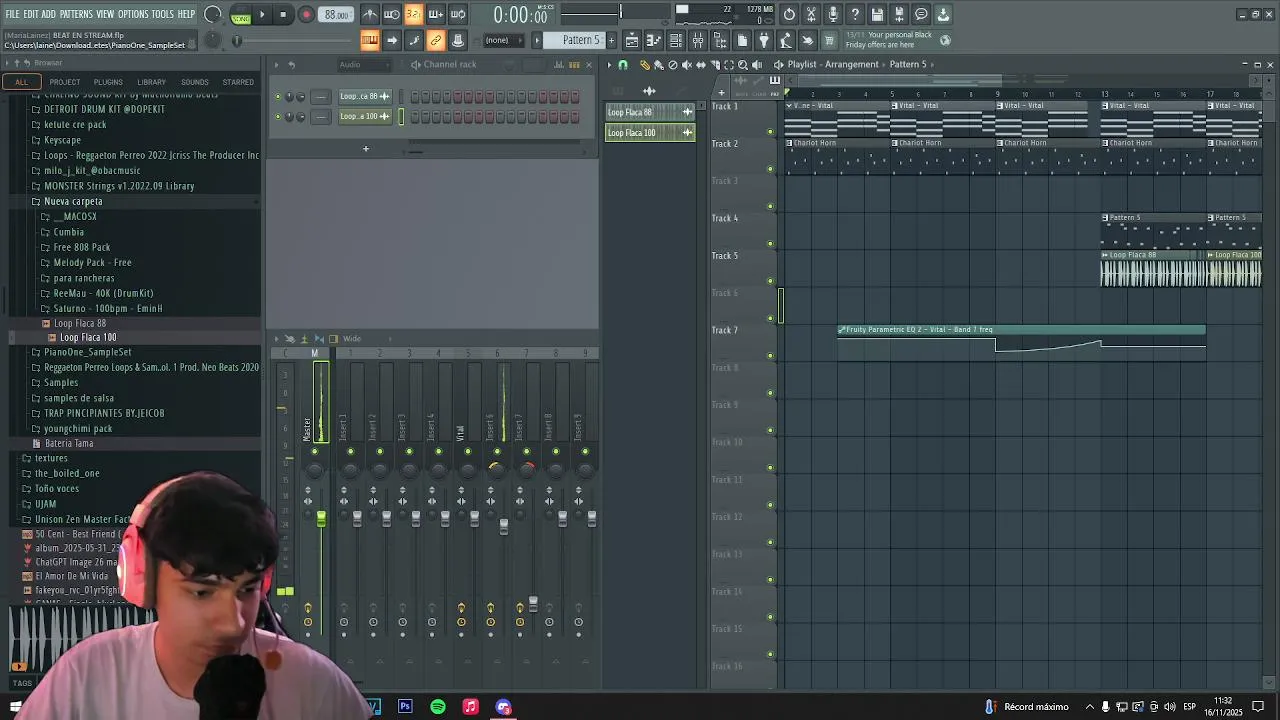Expand the samples de salsa folder
The height and width of the screenshot is (720, 1280).
pos(79,398)
